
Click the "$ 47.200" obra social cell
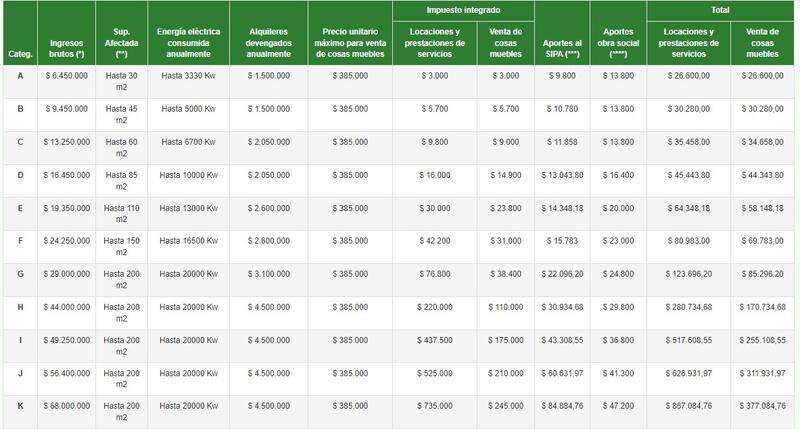pyautogui.click(x=618, y=407)
